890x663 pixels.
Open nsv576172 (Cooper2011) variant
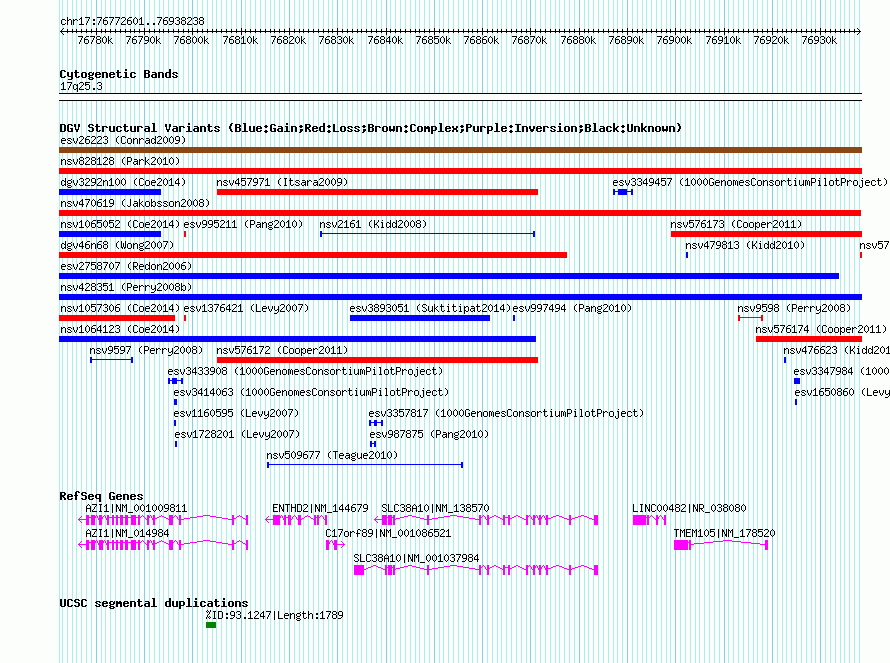pos(282,350)
